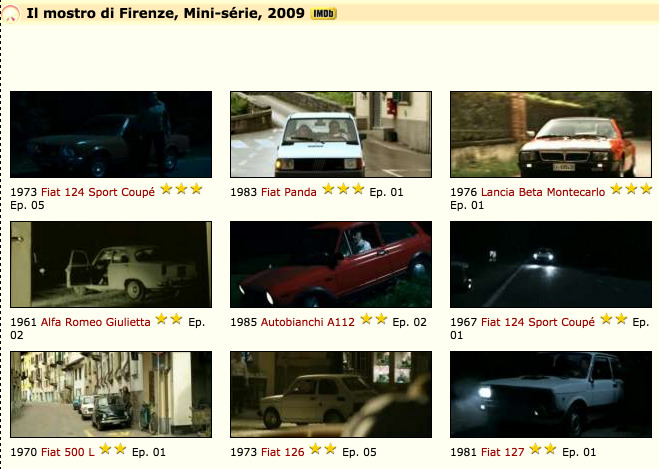Follow the Autobianchi A112 link

coord(308,322)
